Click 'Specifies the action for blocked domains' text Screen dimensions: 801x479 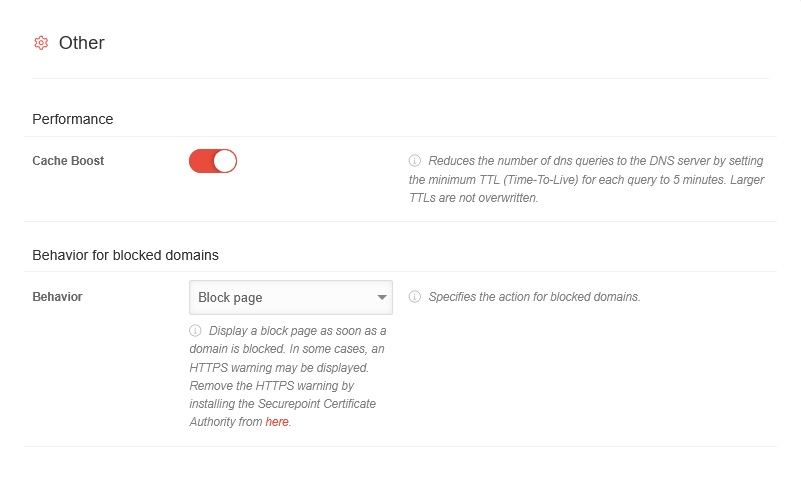click(534, 297)
